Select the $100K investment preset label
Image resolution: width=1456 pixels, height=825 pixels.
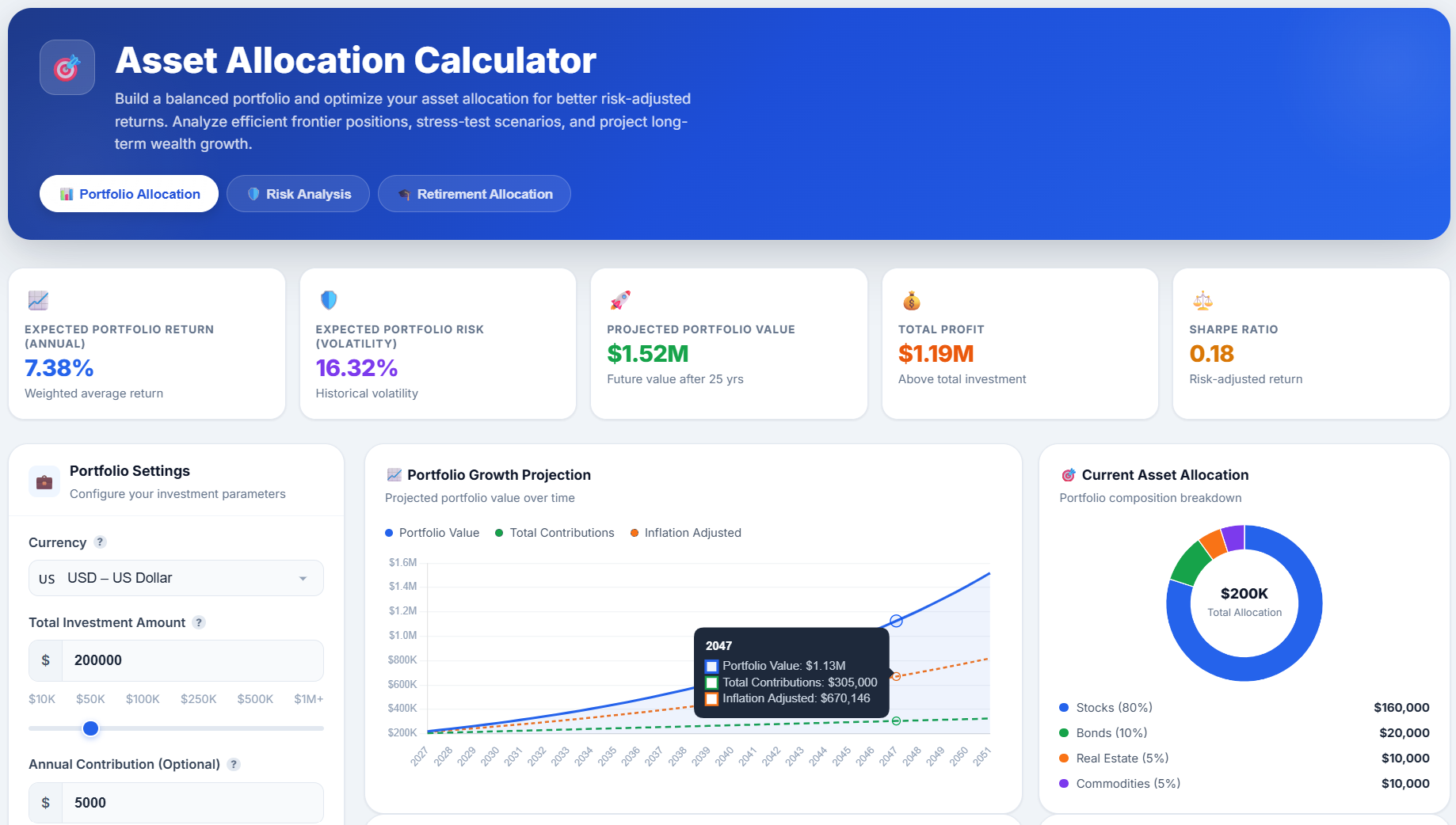[x=143, y=699]
